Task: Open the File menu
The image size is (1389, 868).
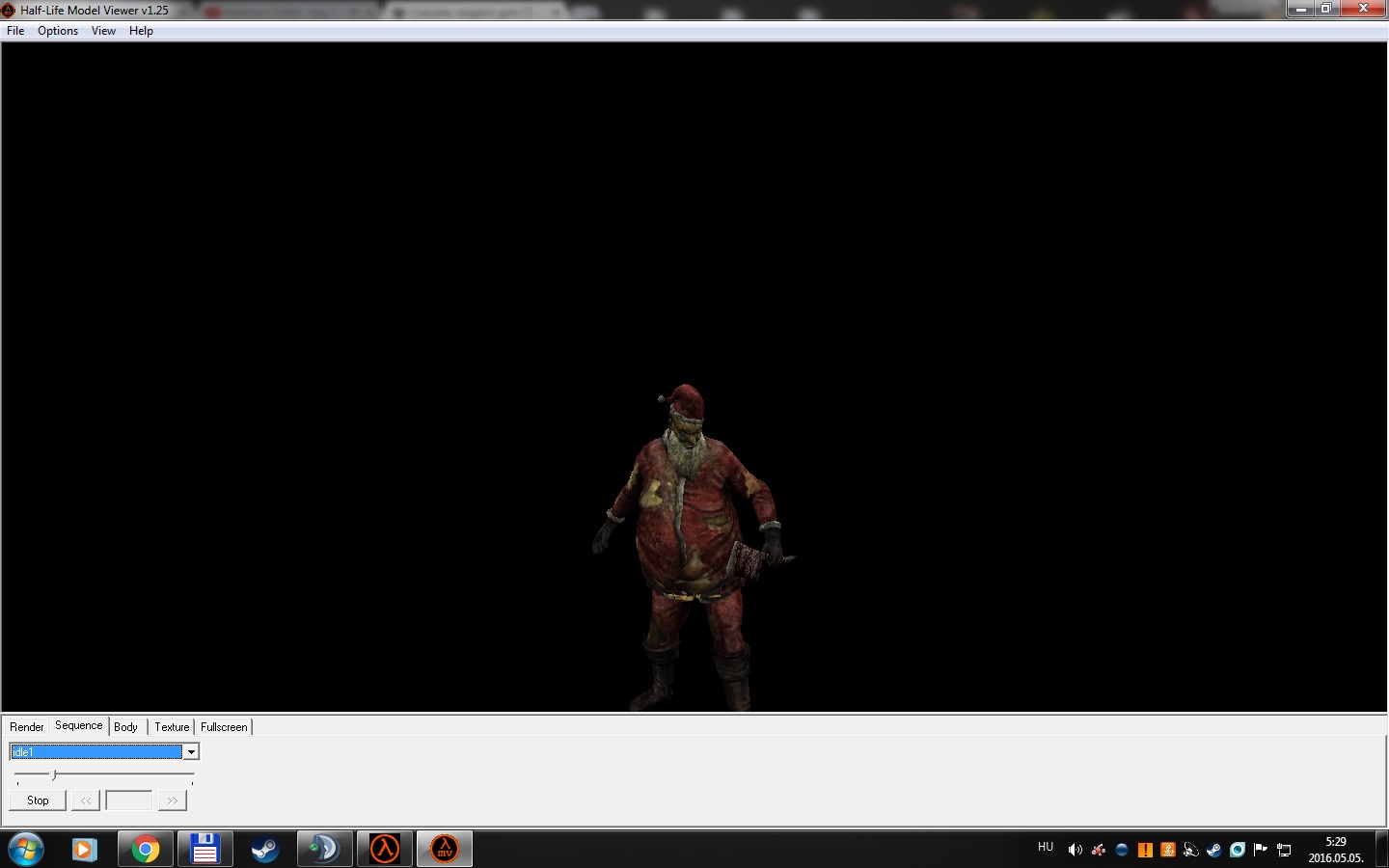Action: 15,31
